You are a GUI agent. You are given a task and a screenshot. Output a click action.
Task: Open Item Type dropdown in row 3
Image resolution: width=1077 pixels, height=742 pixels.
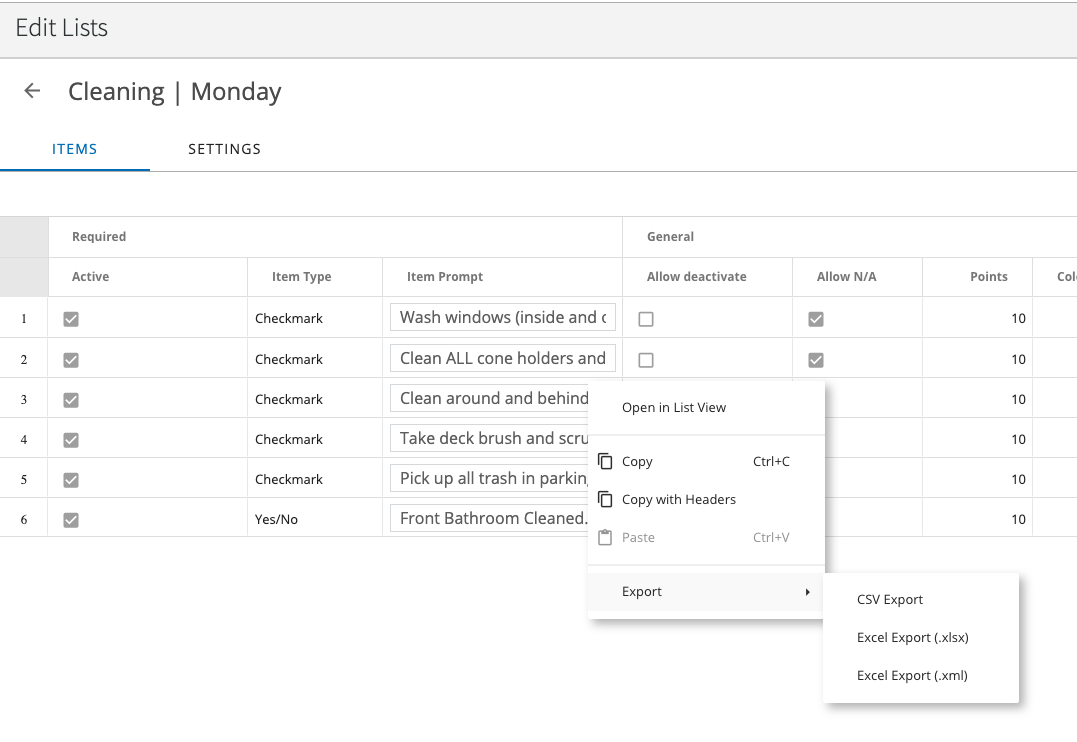point(314,399)
